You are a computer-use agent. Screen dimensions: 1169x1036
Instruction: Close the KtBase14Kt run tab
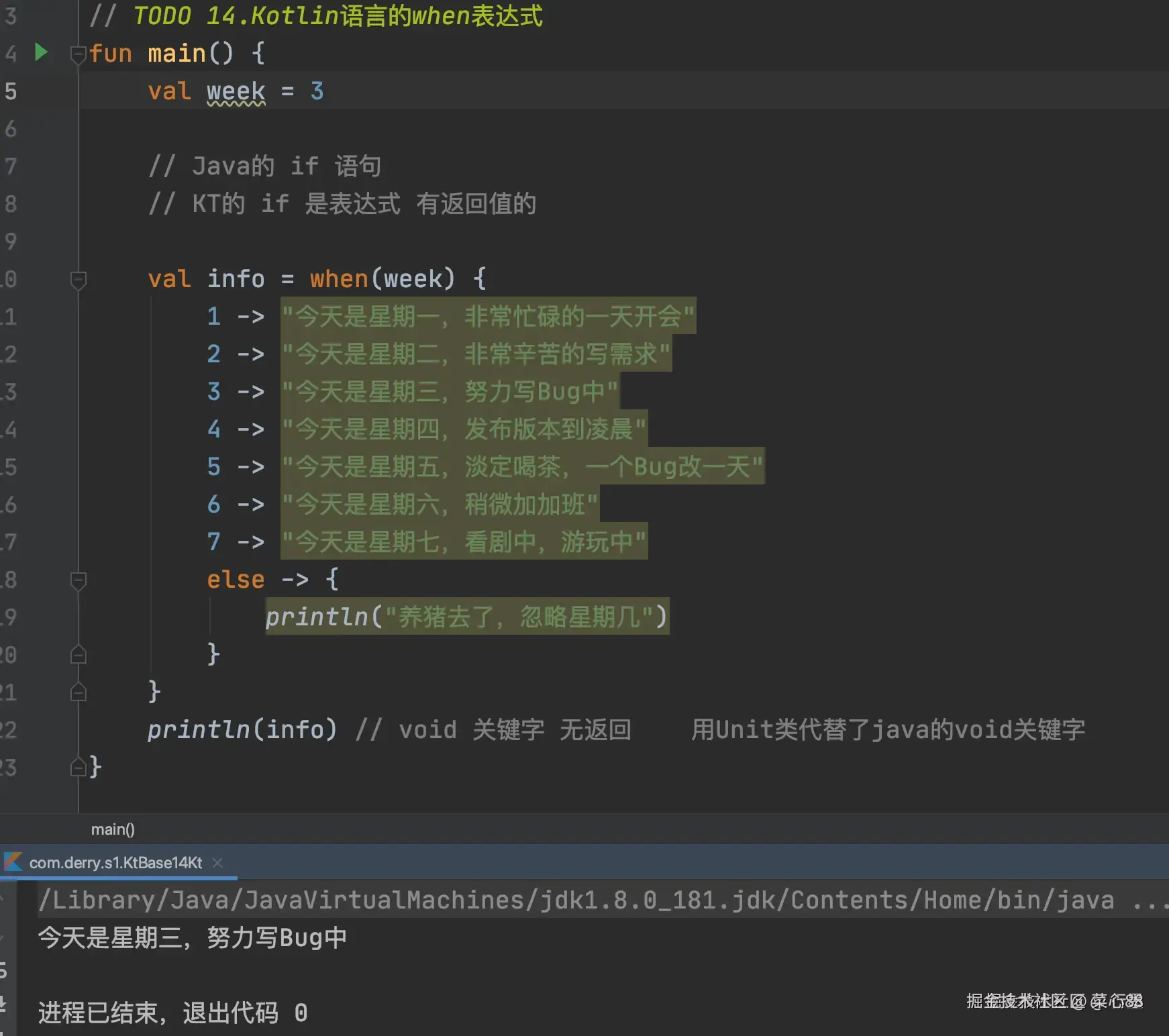click(x=217, y=863)
